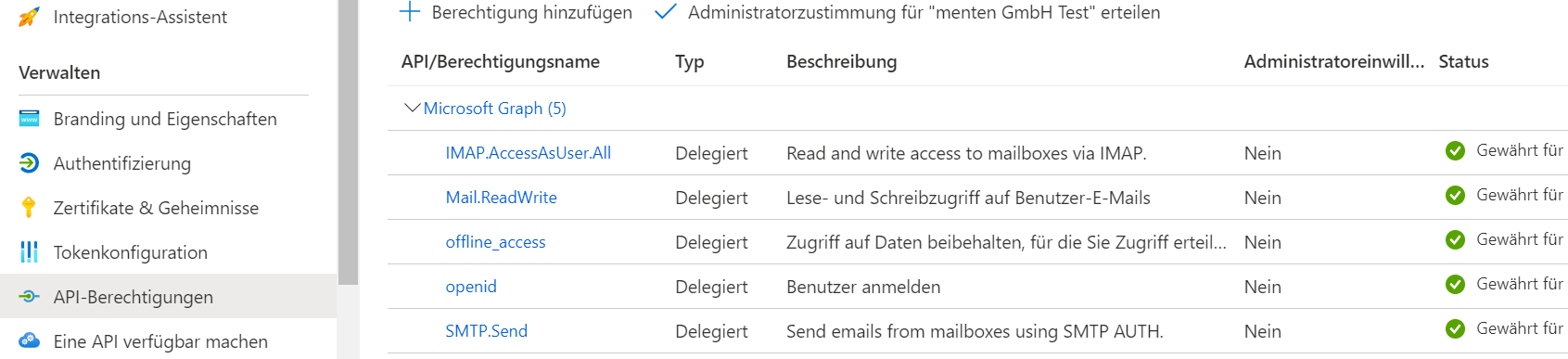Click the Zertifikate & Geheimnisse key icon

pyautogui.click(x=29, y=208)
